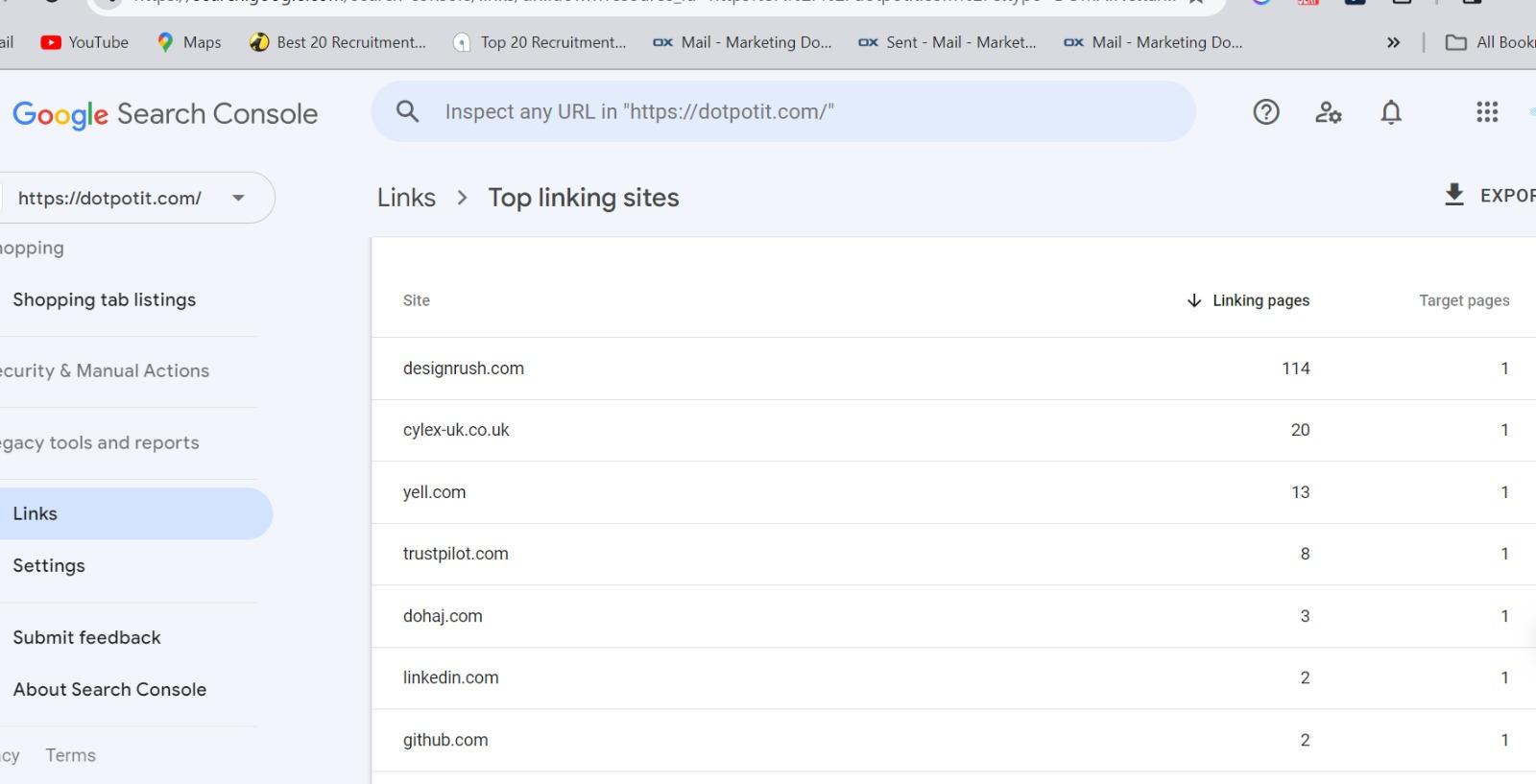Image resolution: width=1536 pixels, height=784 pixels.
Task: Sort by Target pages column header
Action: (x=1463, y=300)
